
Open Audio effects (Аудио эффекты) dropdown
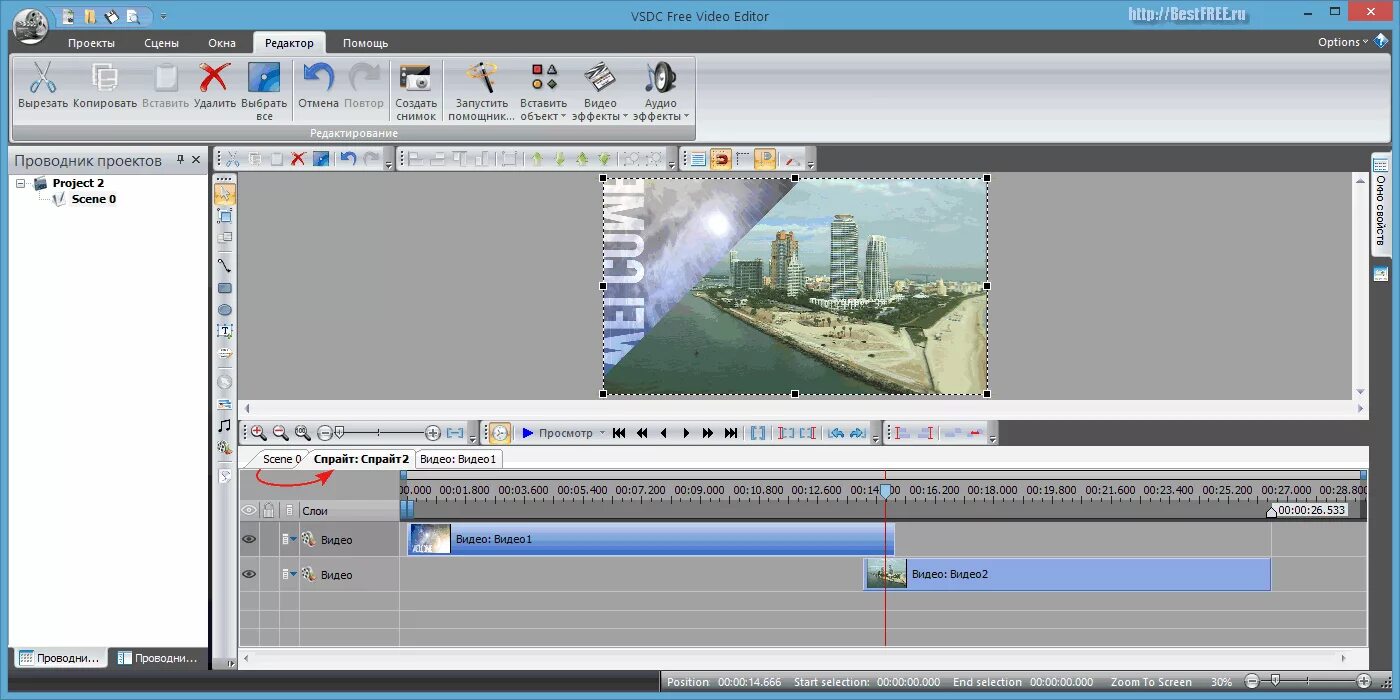(661, 90)
